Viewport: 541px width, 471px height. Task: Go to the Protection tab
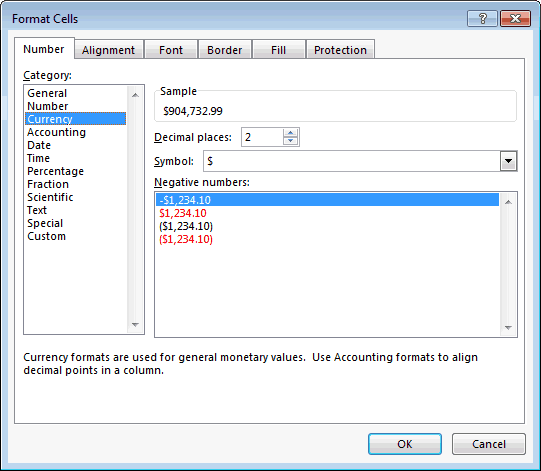click(x=340, y=50)
